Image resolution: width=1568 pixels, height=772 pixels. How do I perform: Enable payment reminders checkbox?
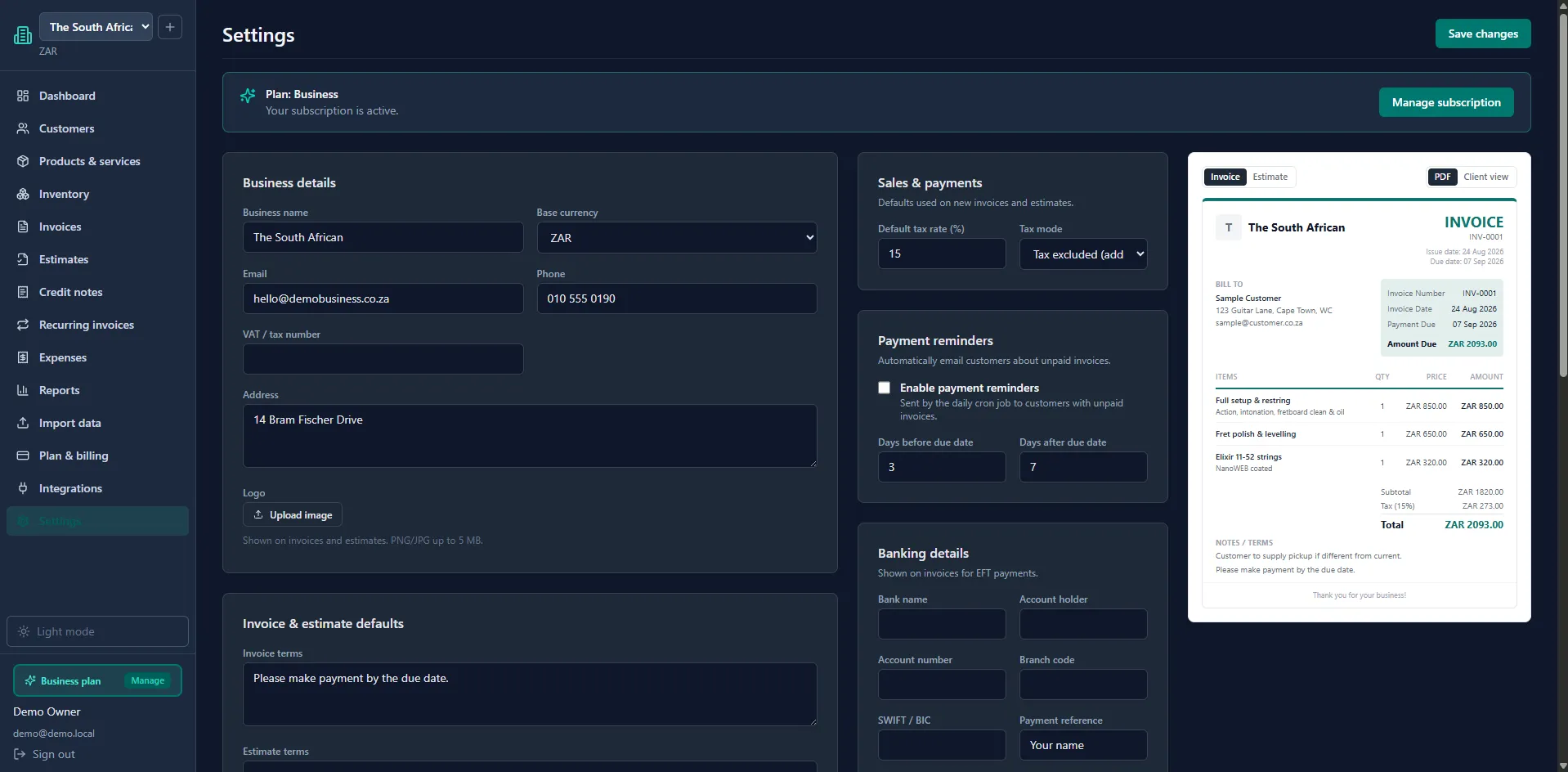884,388
